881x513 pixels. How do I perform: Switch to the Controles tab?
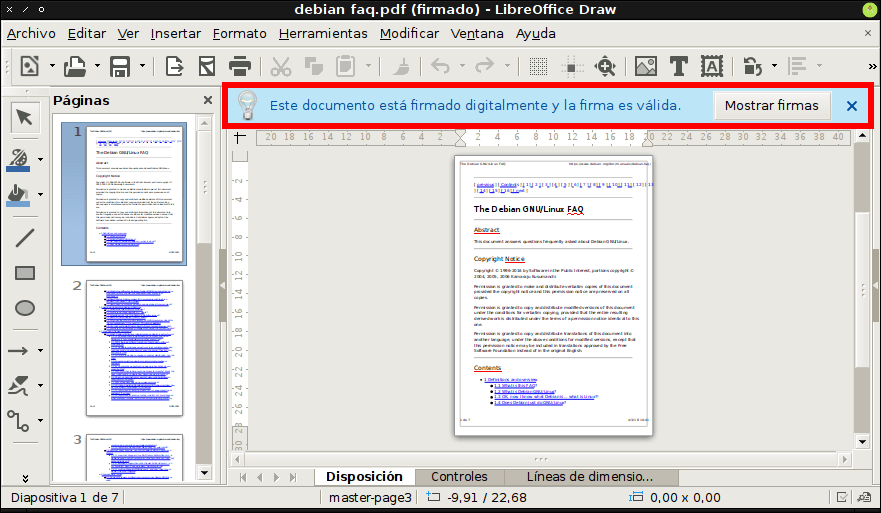[459, 476]
